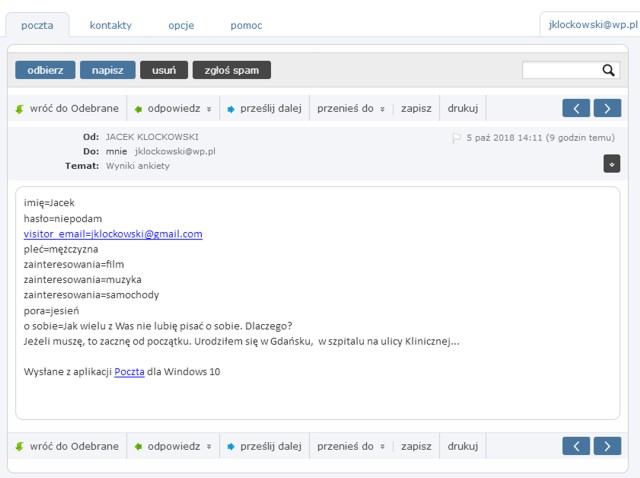The image size is (640, 478).
Task: Click 'wróć do Odebrane' above the message
Action: point(67,108)
